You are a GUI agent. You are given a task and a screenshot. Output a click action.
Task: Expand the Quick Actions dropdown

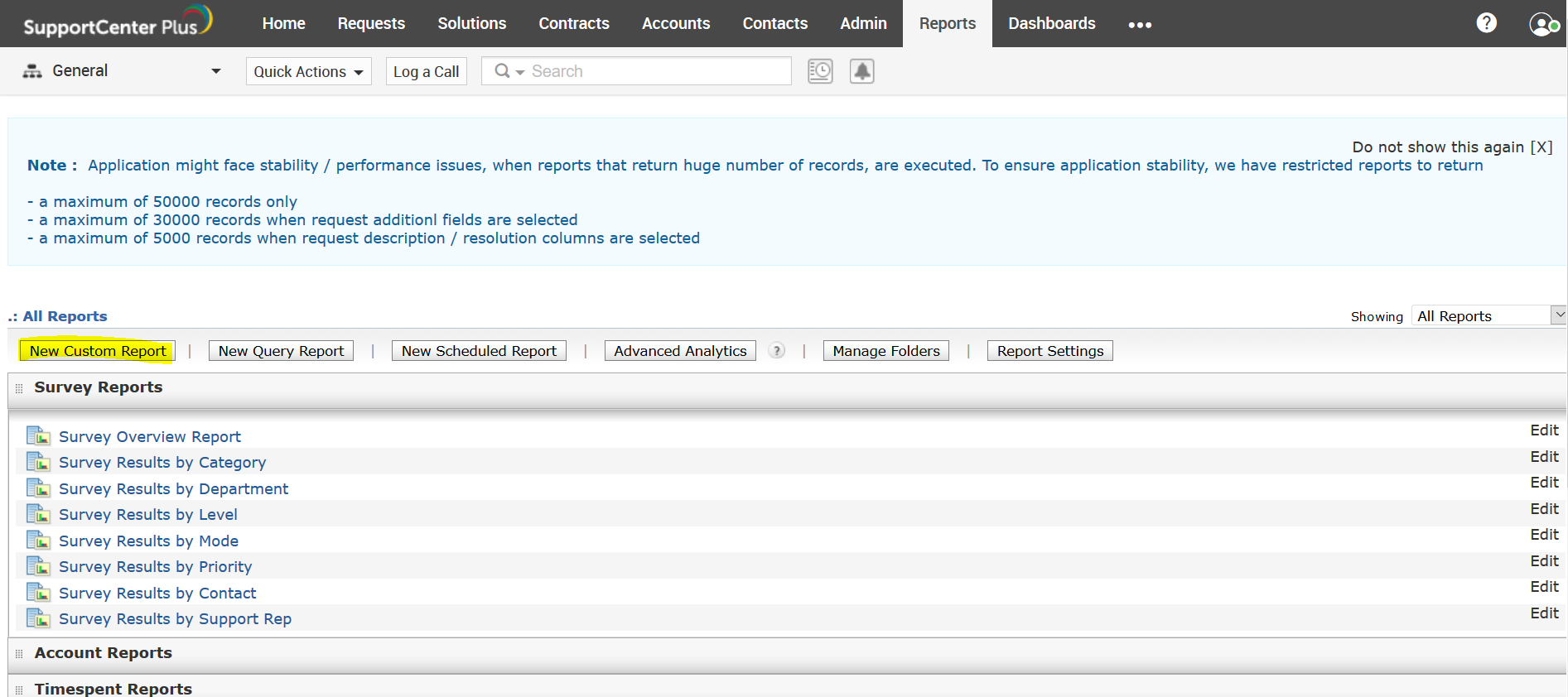tap(308, 71)
